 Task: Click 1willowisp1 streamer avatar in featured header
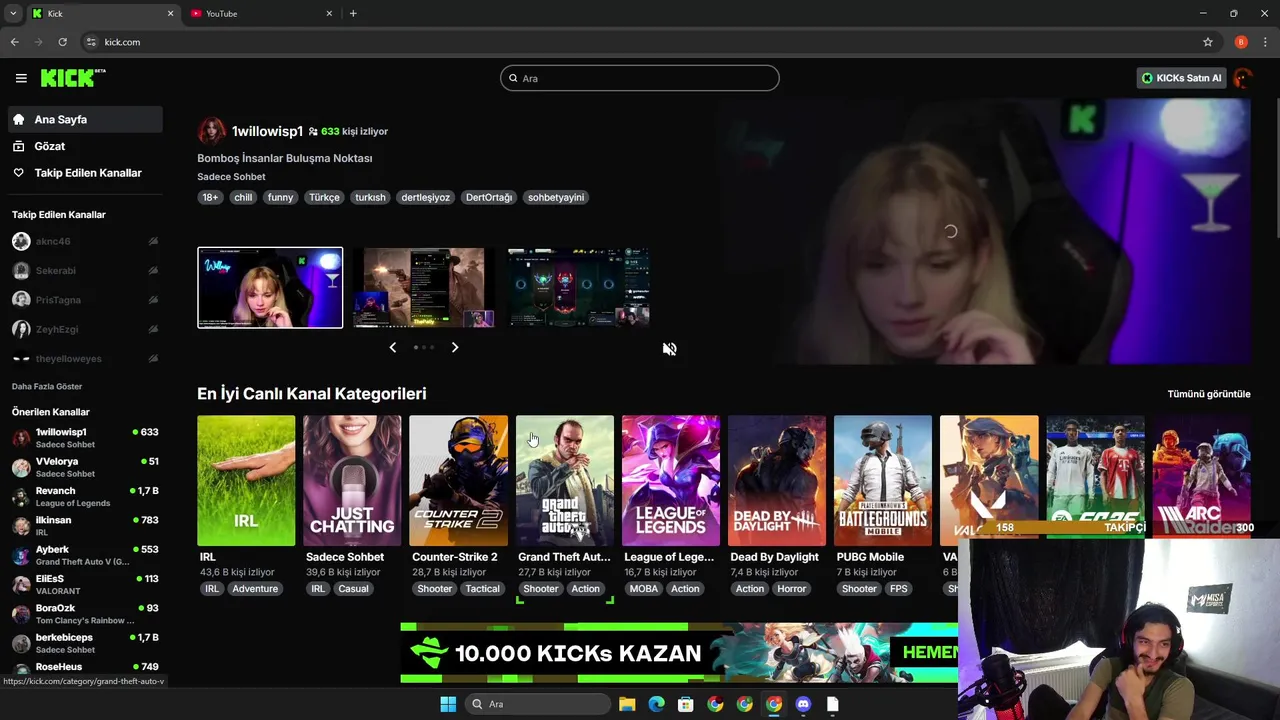(x=211, y=131)
